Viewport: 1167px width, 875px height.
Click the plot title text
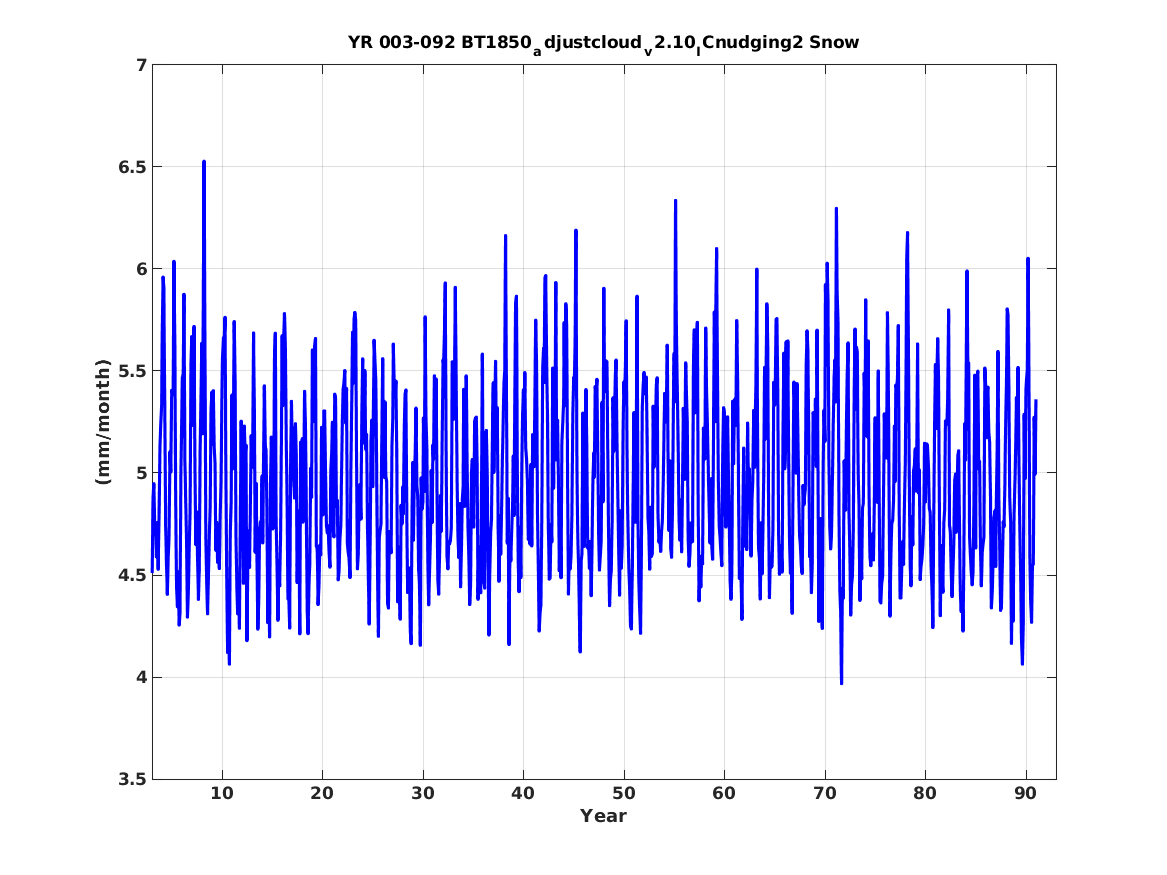[x=603, y=44]
